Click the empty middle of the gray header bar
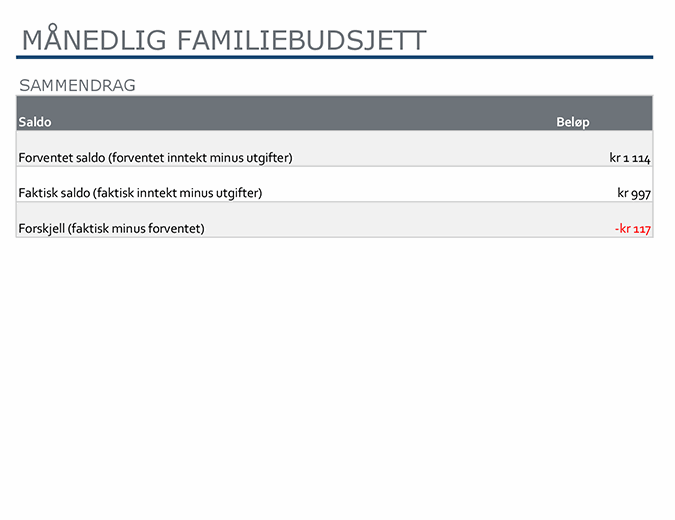675x520 pixels. tap(300, 120)
